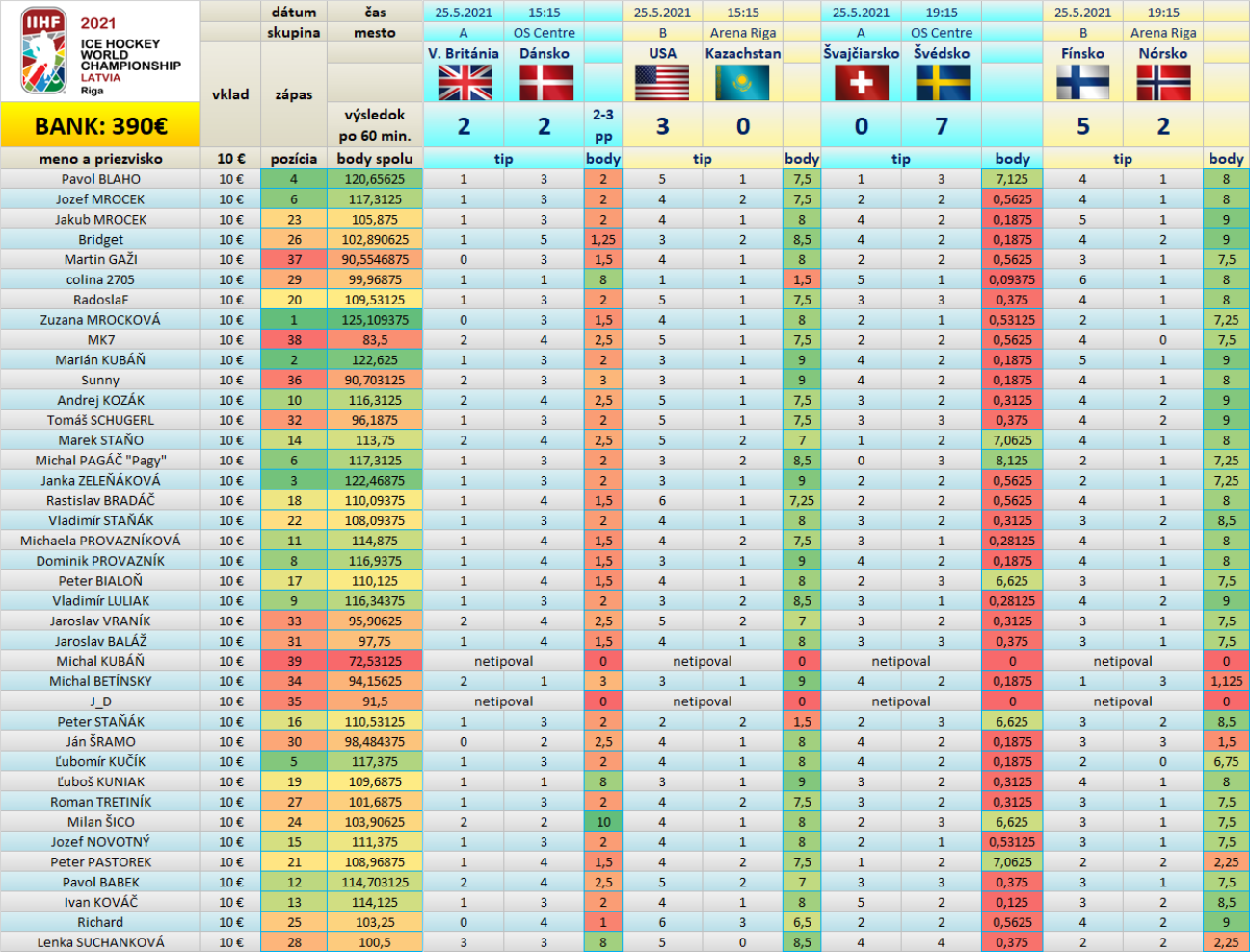Select the name cell Zuzana MROCKOVÁ
The image size is (1250, 952).
(x=100, y=320)
